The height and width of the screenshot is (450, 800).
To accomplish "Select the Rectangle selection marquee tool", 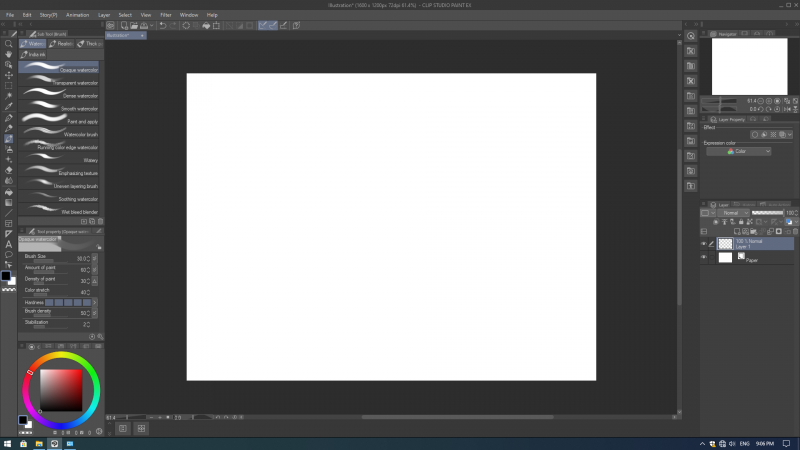I will tap(9, 86).
